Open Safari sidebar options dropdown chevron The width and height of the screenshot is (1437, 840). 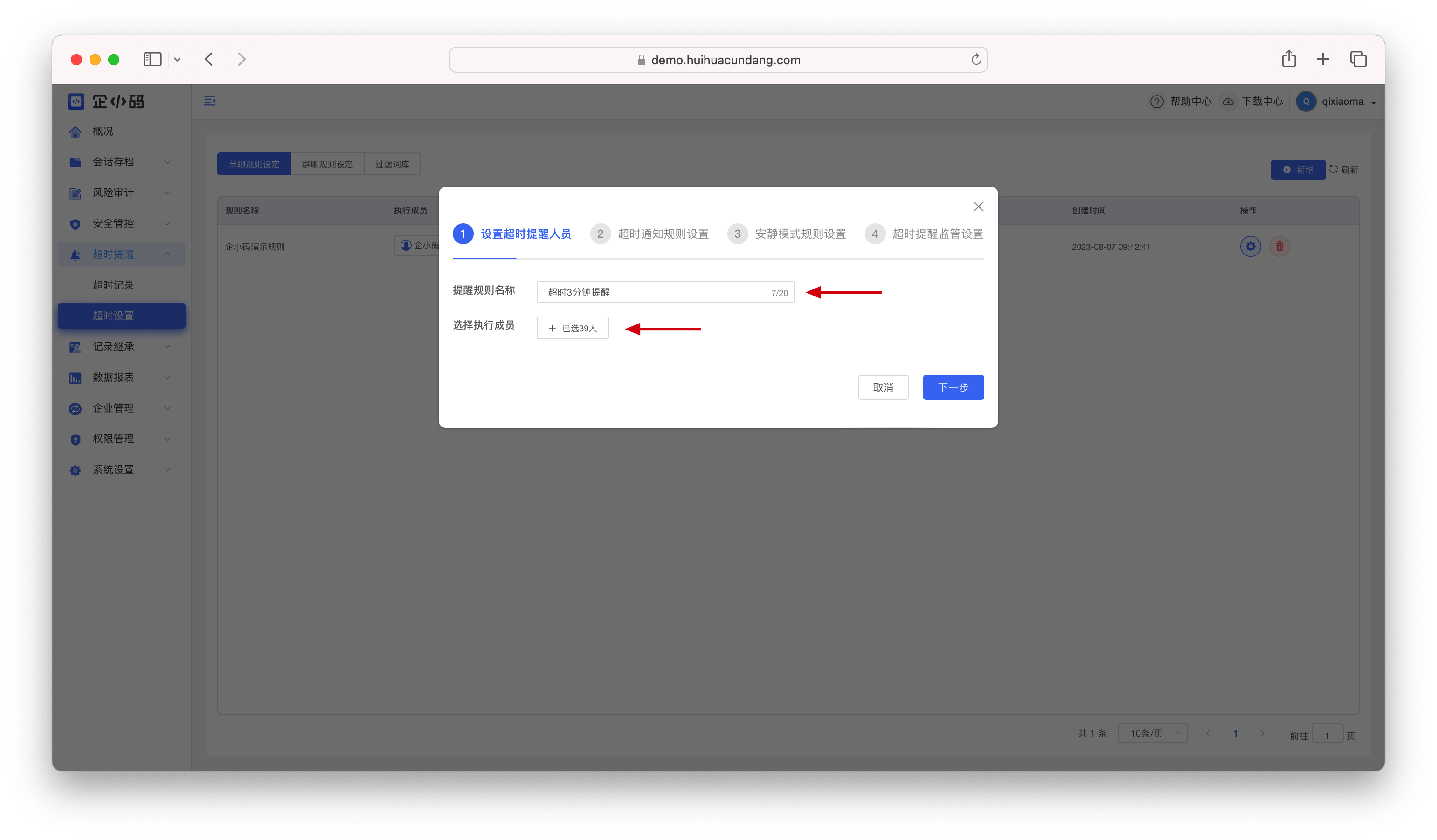point(177,59)
